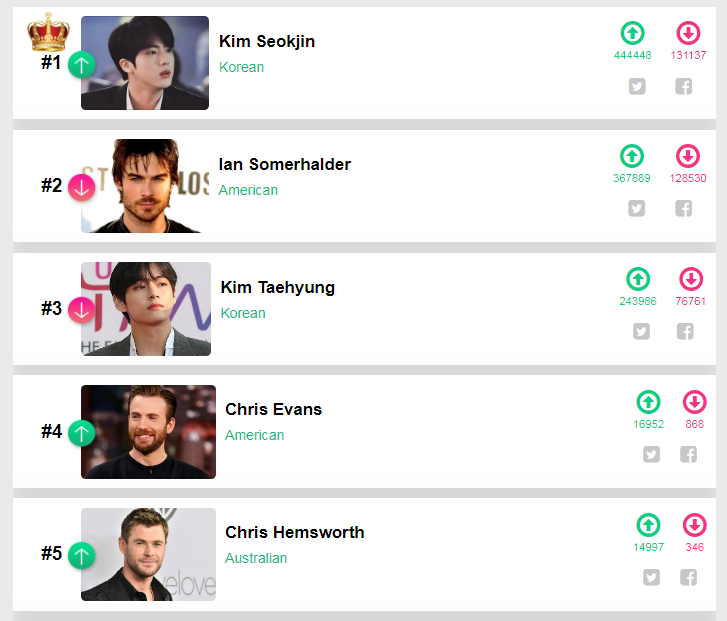Downvote Chris Evans with pink arrow
This screenshot has height=621, width=727.
(694, 402)
